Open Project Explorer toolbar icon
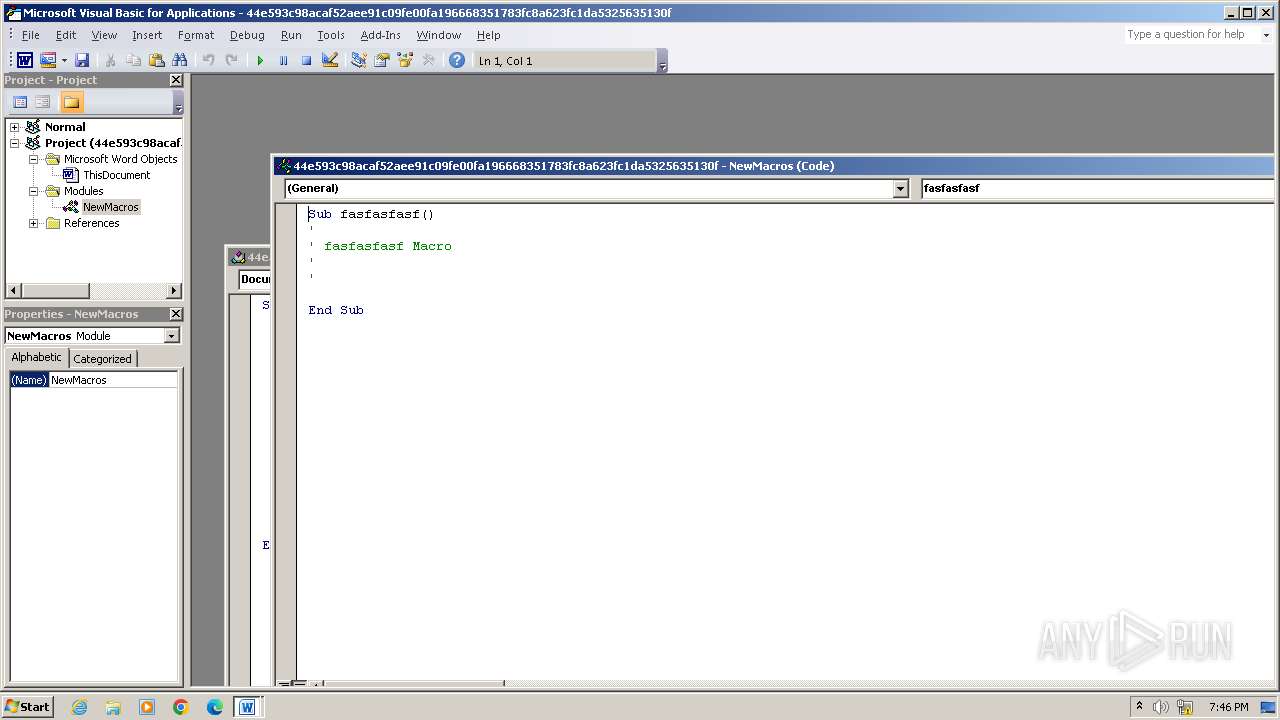Image resolution: width=1280 pixels, height=720 pixels. coord(358,61)
